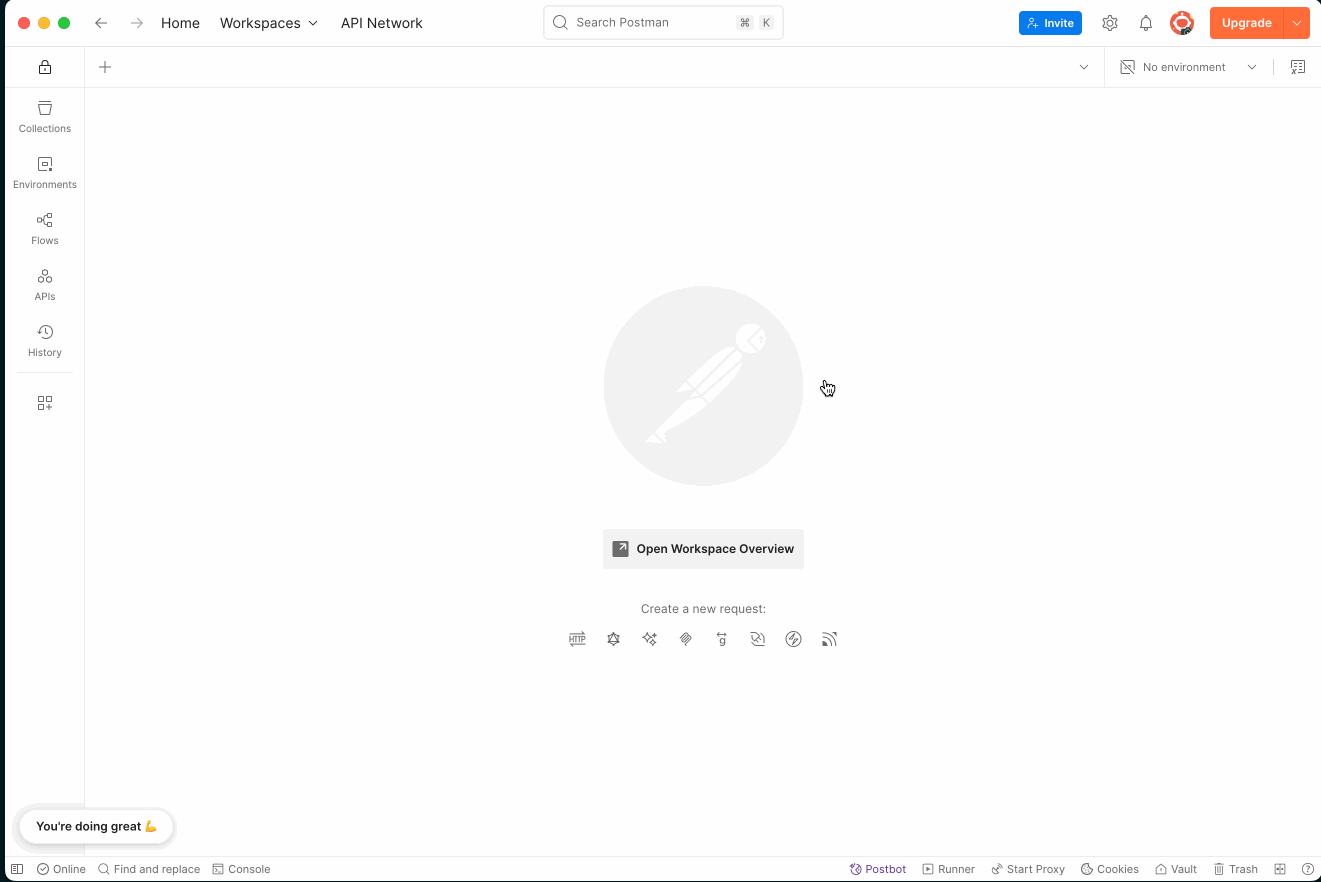Create a new MQTT request
1321x882 pixels.
(x=829, y=639)
